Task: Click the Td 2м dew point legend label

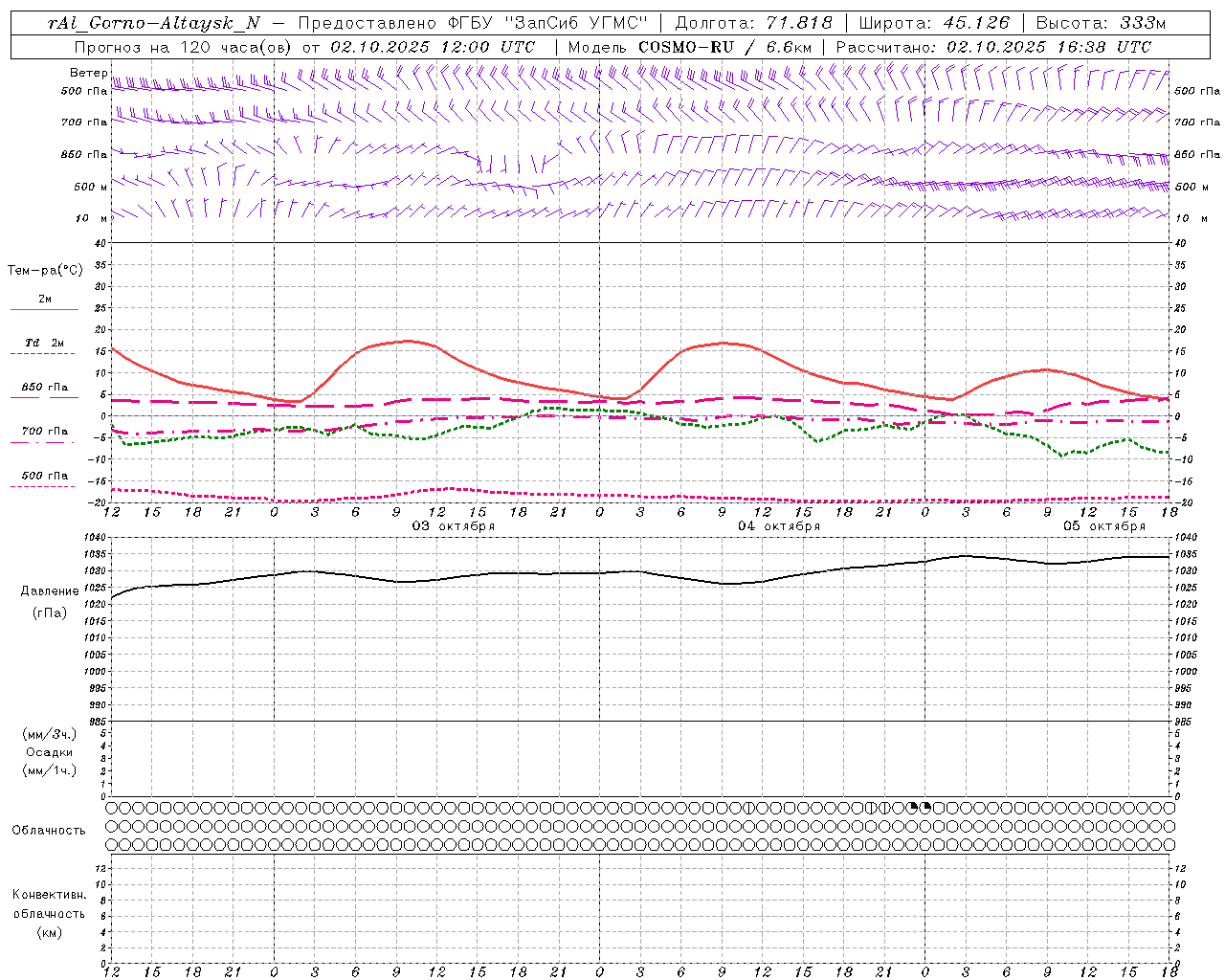Action: click(x=44, y=343)
